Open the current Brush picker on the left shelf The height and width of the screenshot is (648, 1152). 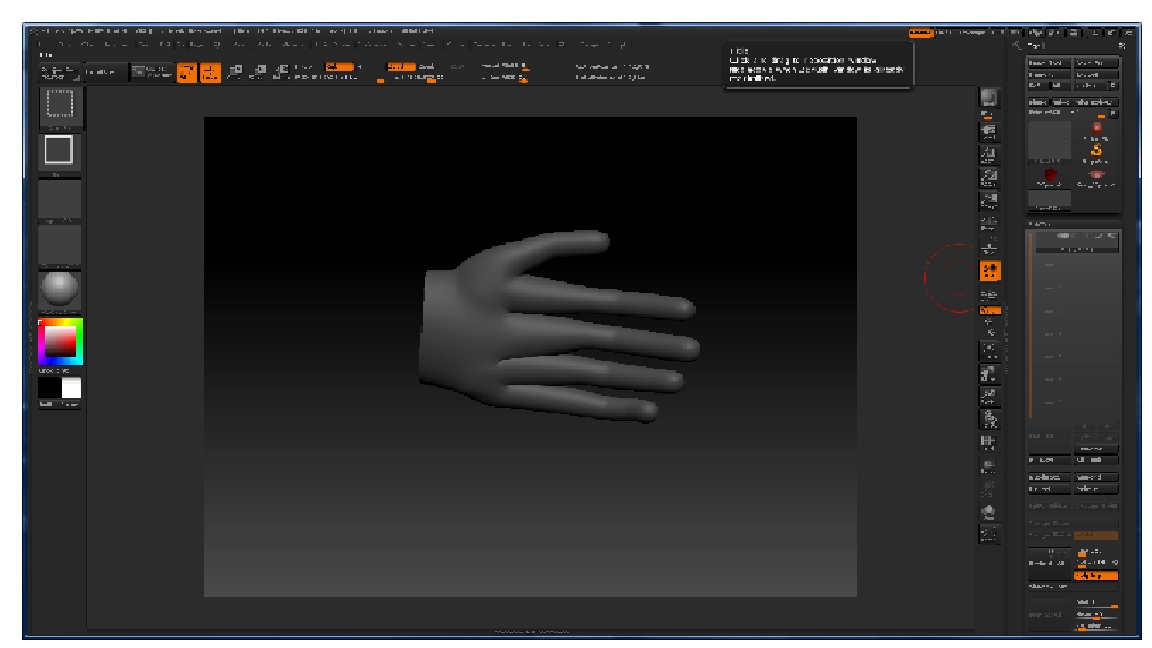pos(60,107)
